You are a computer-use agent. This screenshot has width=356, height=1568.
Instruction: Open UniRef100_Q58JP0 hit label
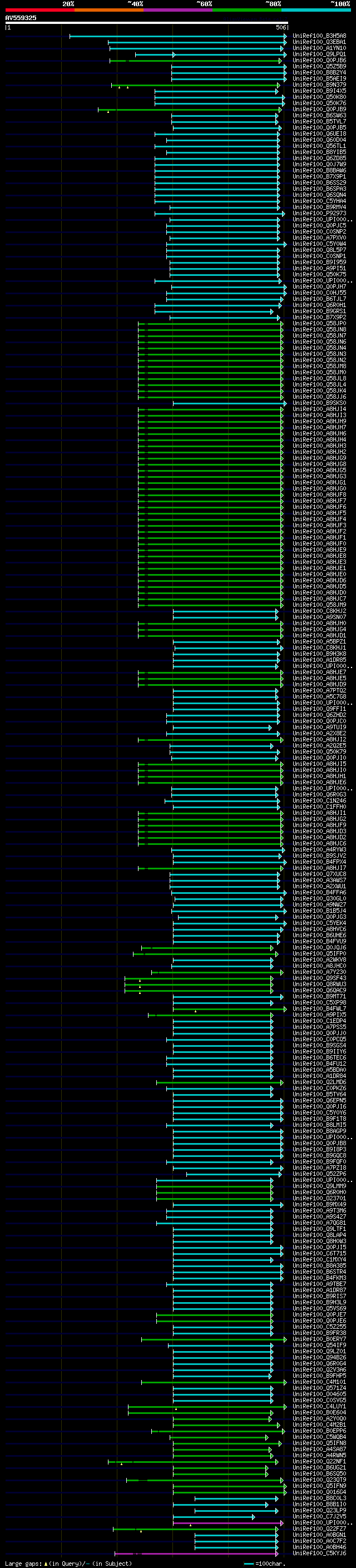coord(319,323)
